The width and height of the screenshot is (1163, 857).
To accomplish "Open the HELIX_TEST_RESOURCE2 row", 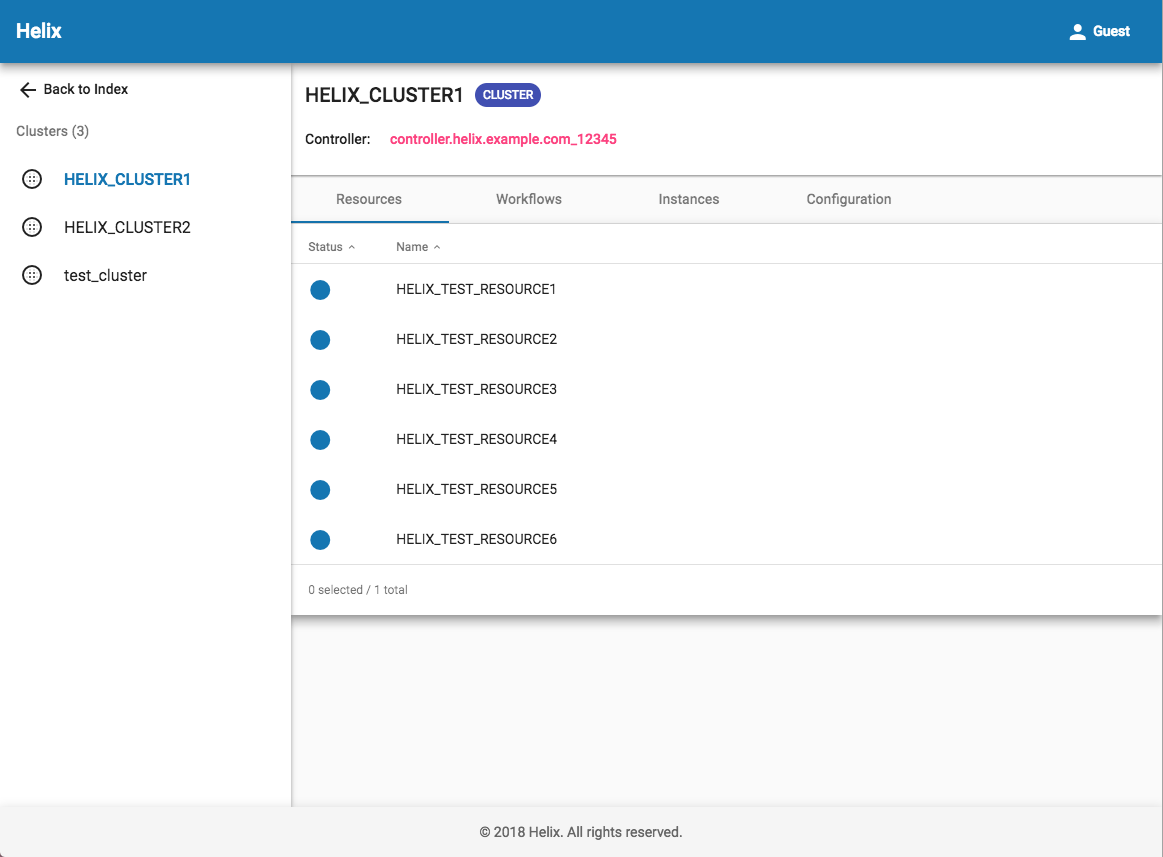I will pyautogui.click(x=476, y=340).
